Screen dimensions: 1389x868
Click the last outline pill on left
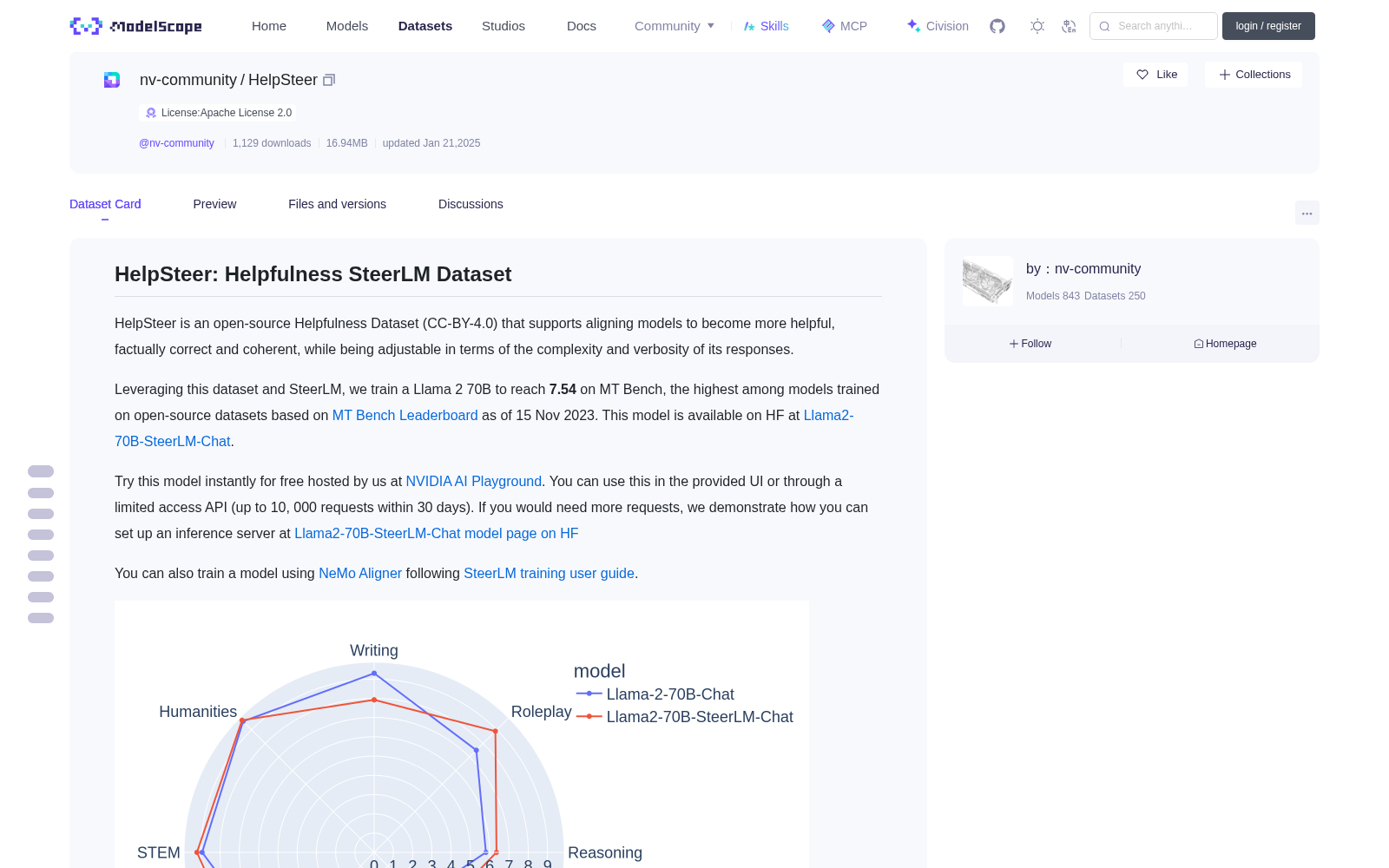(x=41, y=618)
